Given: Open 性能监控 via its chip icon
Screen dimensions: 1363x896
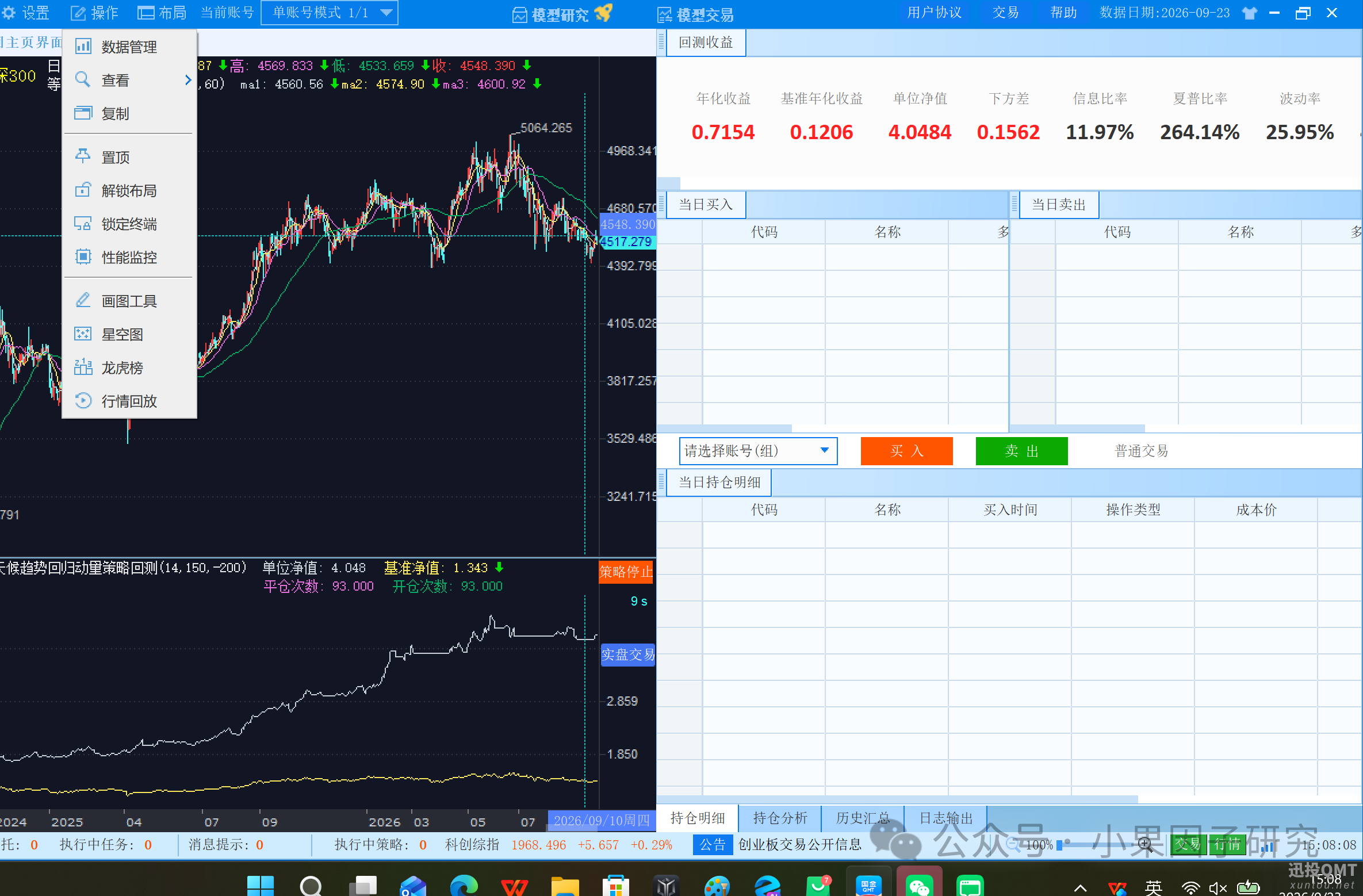Looking at the screenshot, I should pyautogui.click(x=83, y=256).
